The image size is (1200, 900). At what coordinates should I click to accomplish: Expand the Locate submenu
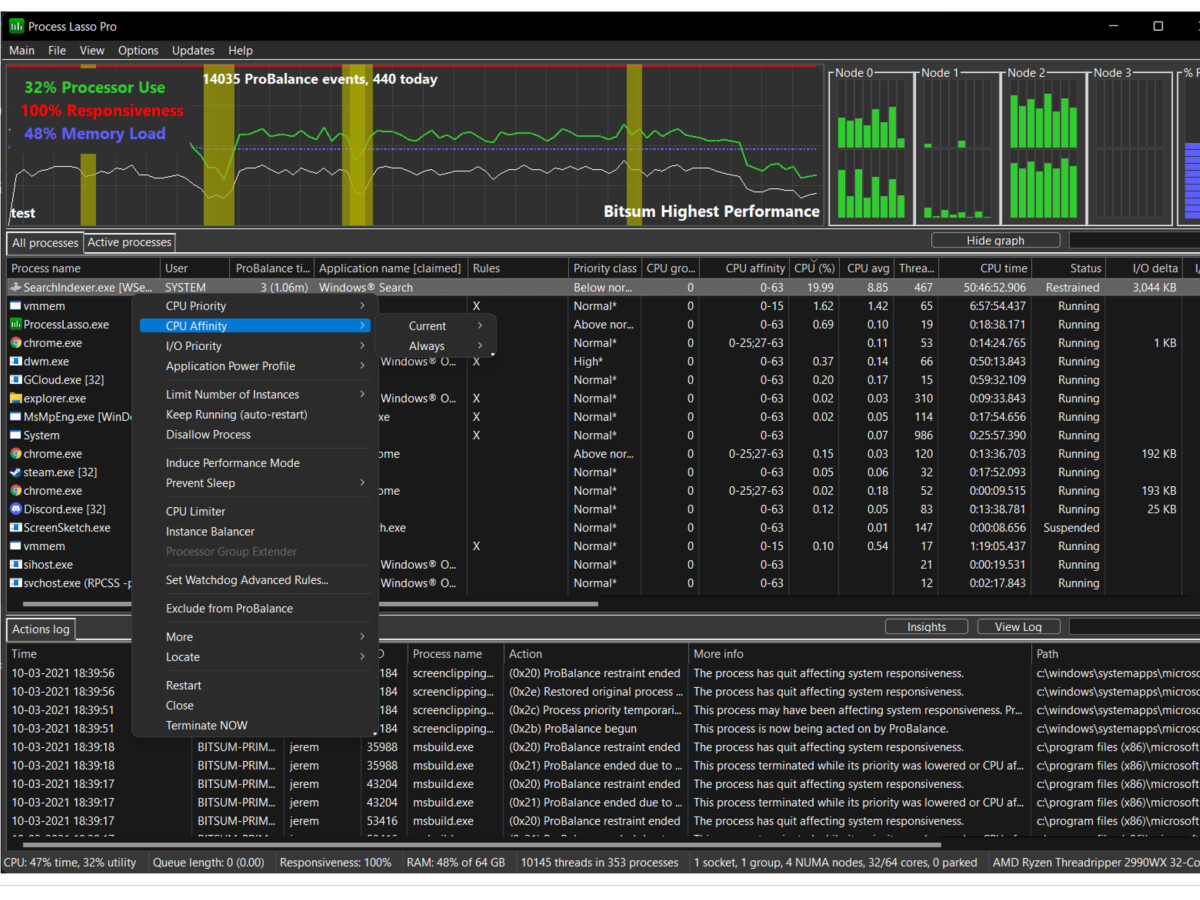click(x=255, y=657)
